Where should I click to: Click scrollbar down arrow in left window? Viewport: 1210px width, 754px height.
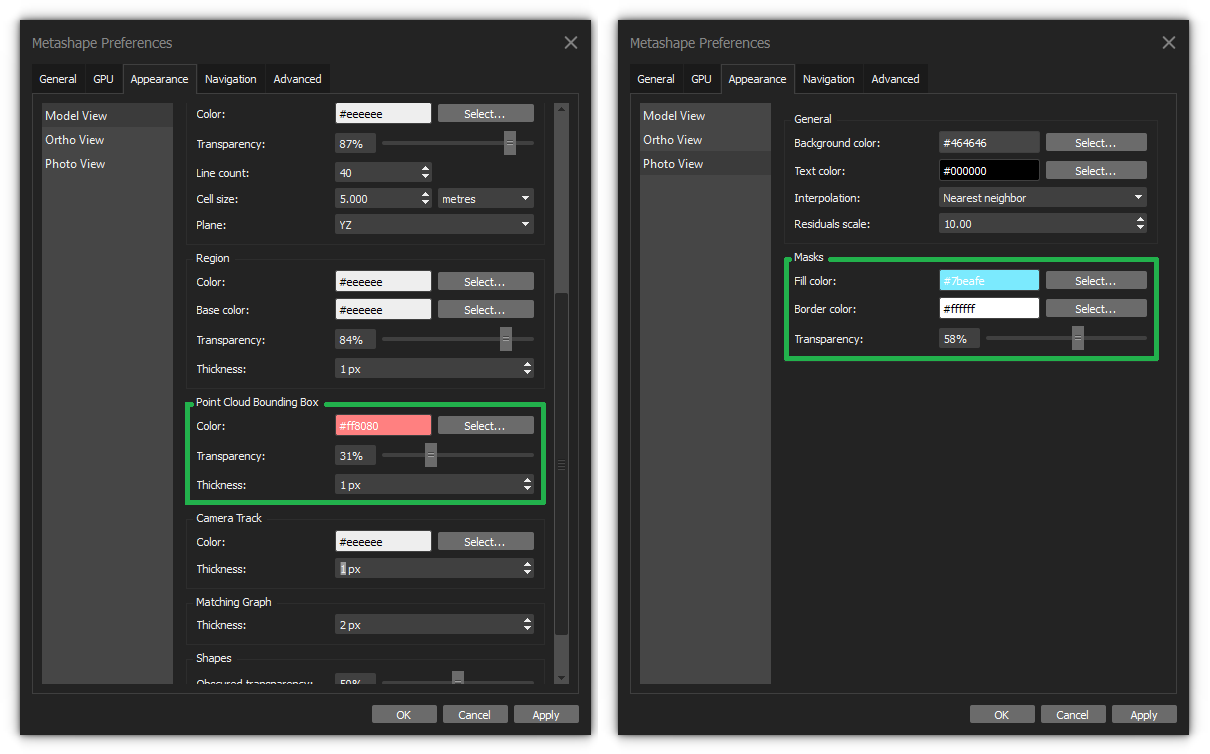point(561,678)
